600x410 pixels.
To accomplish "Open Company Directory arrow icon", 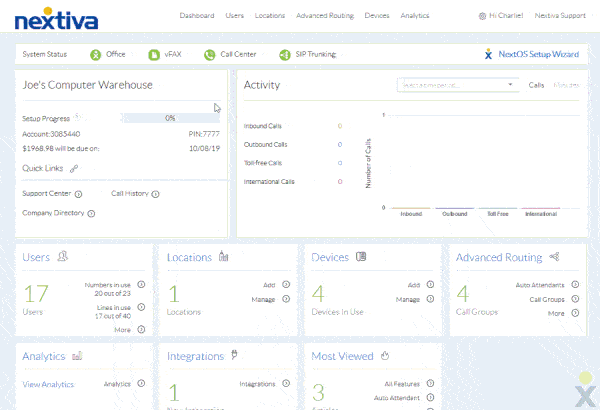I will (x=91, y=214).
